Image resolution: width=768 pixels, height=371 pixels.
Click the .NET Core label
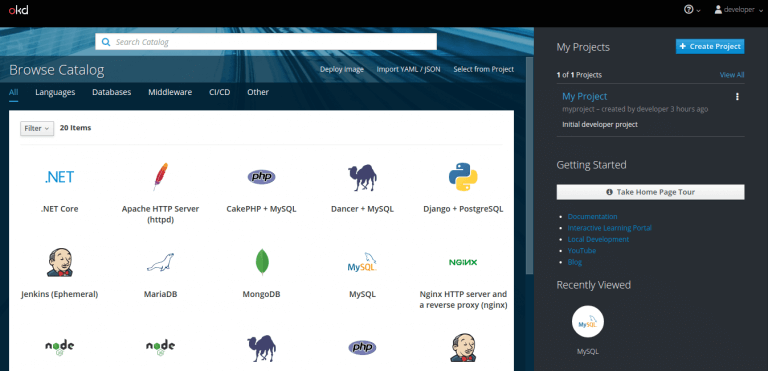click(59, 209)
